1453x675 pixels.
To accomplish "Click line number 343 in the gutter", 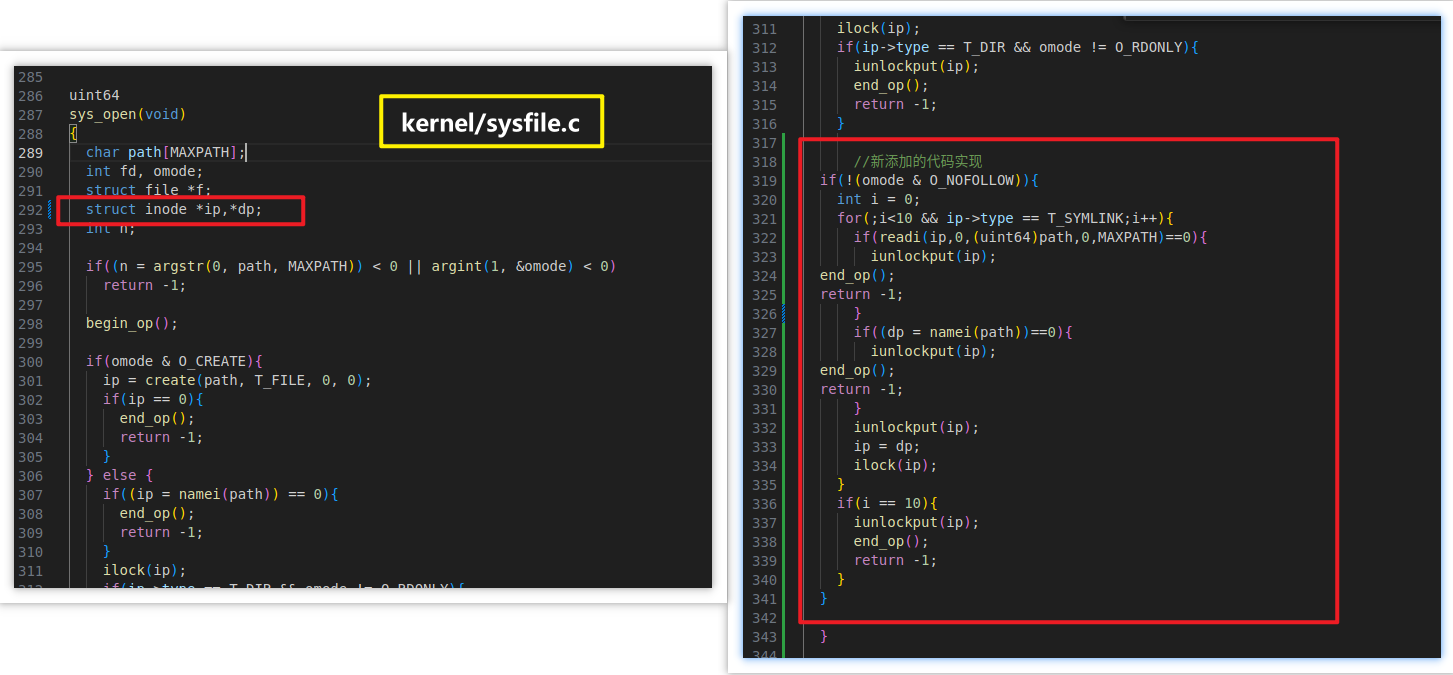I will 764,637.
